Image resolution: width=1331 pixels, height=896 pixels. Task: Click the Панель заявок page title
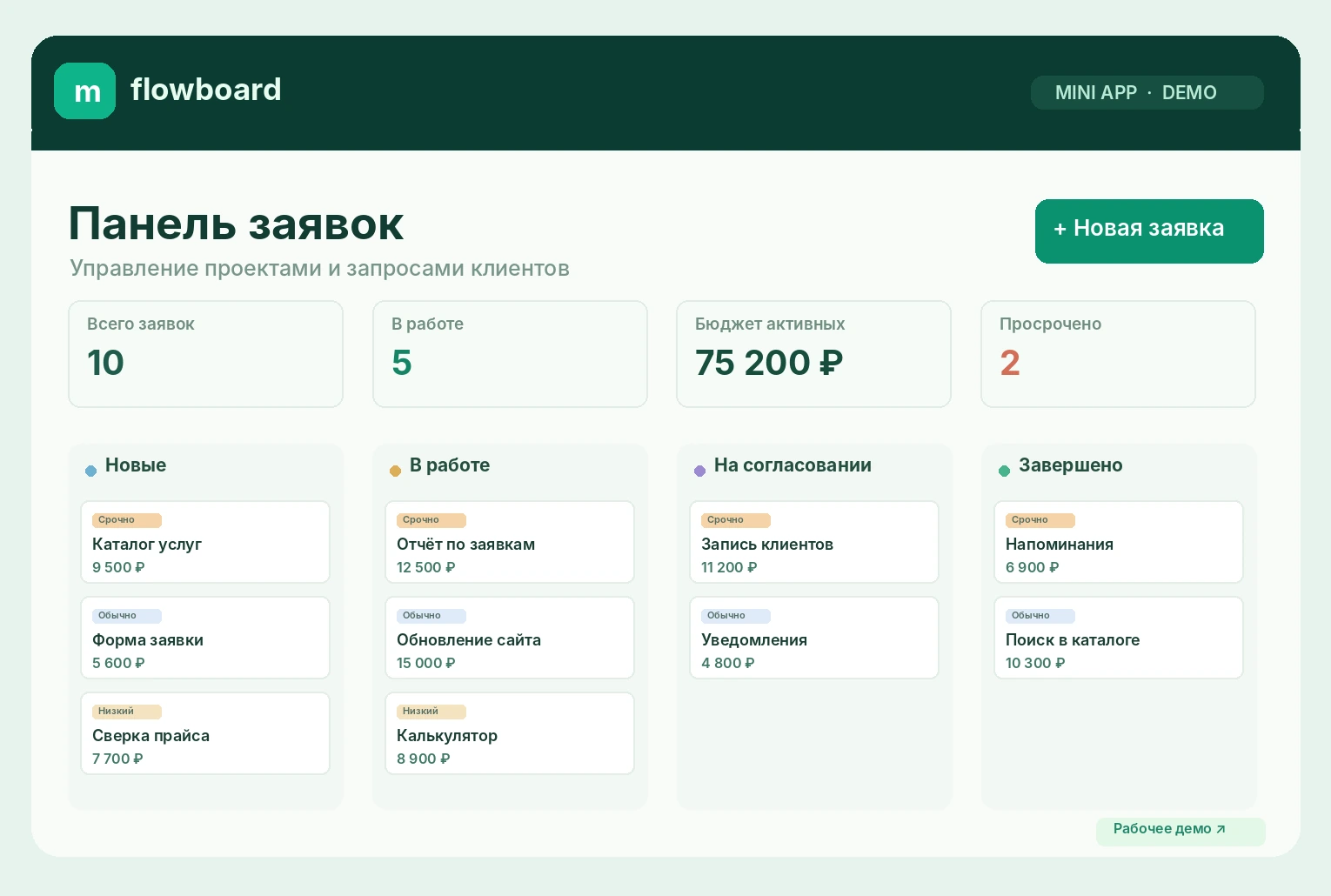tap(237, 224)
